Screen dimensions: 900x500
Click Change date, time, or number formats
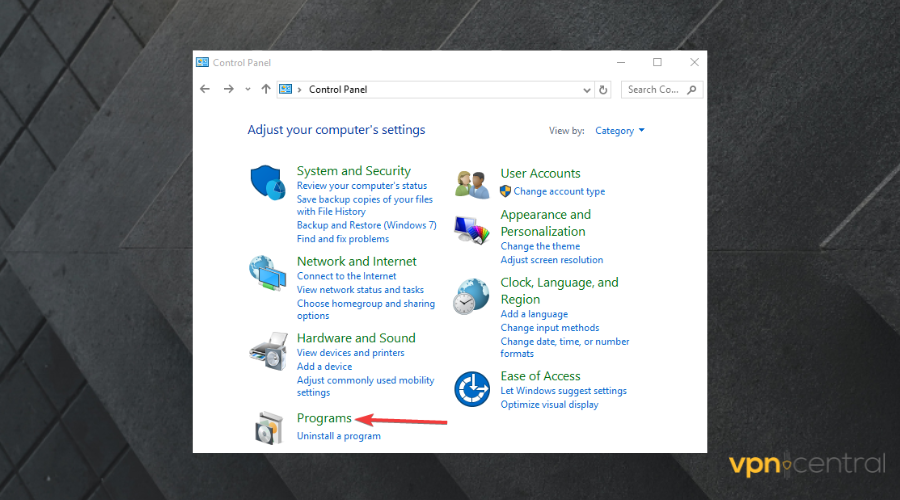(x=564, y=347)
